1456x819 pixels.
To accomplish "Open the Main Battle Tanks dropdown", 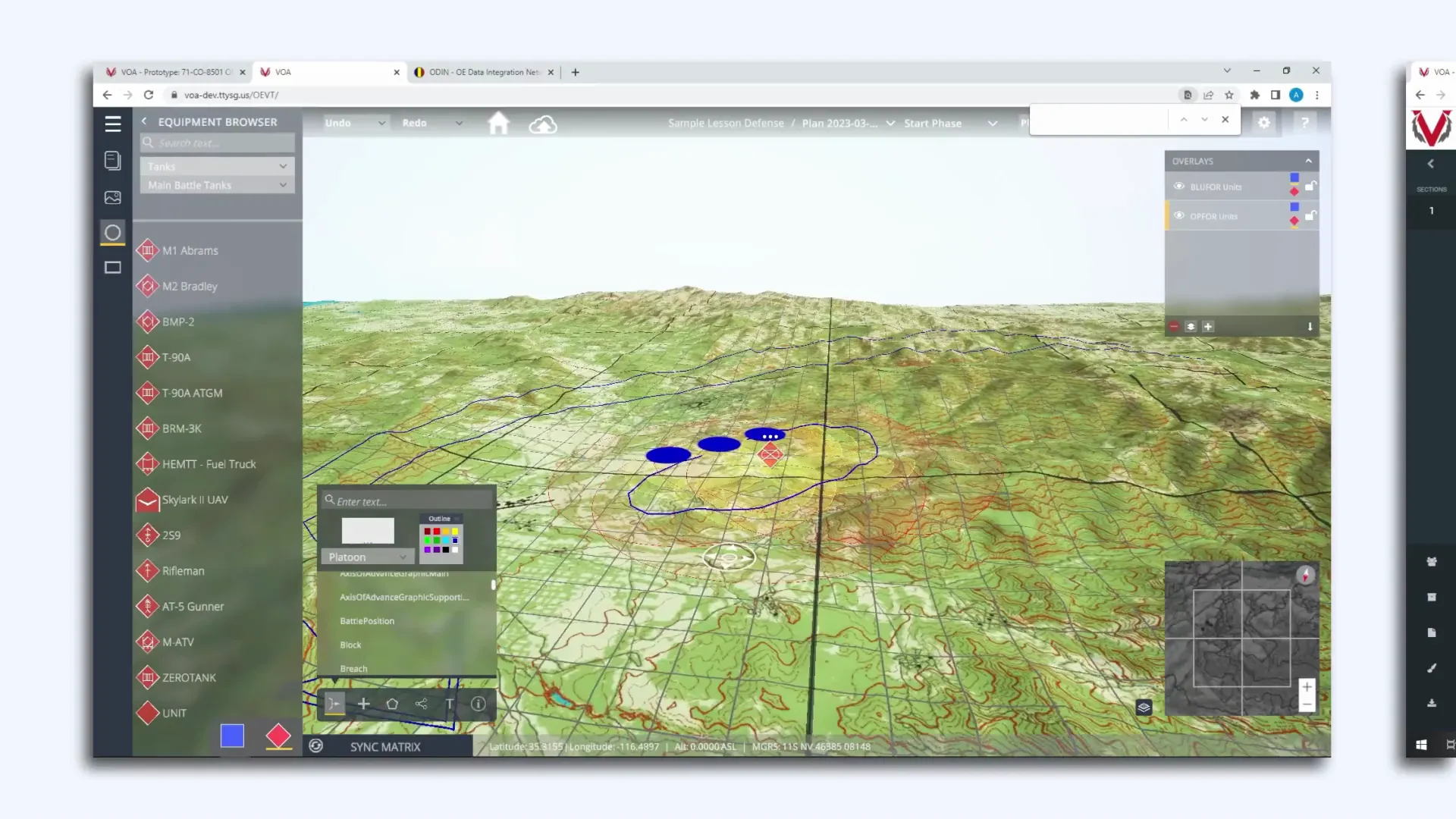I will coord(216,185).
